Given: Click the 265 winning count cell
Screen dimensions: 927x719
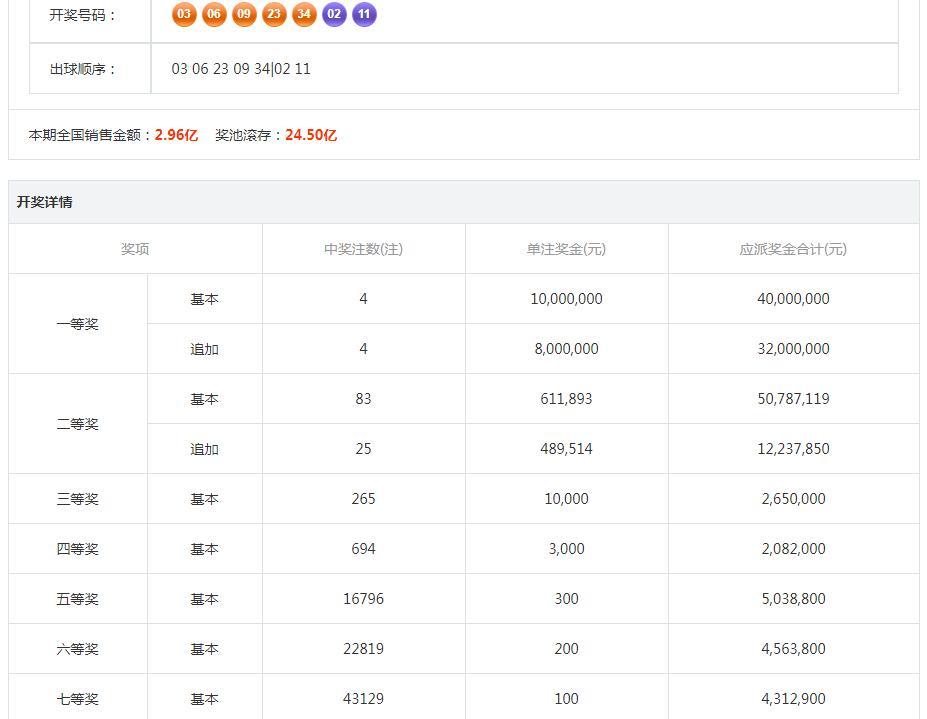Looking at the screenshot, I should point(364,498).
